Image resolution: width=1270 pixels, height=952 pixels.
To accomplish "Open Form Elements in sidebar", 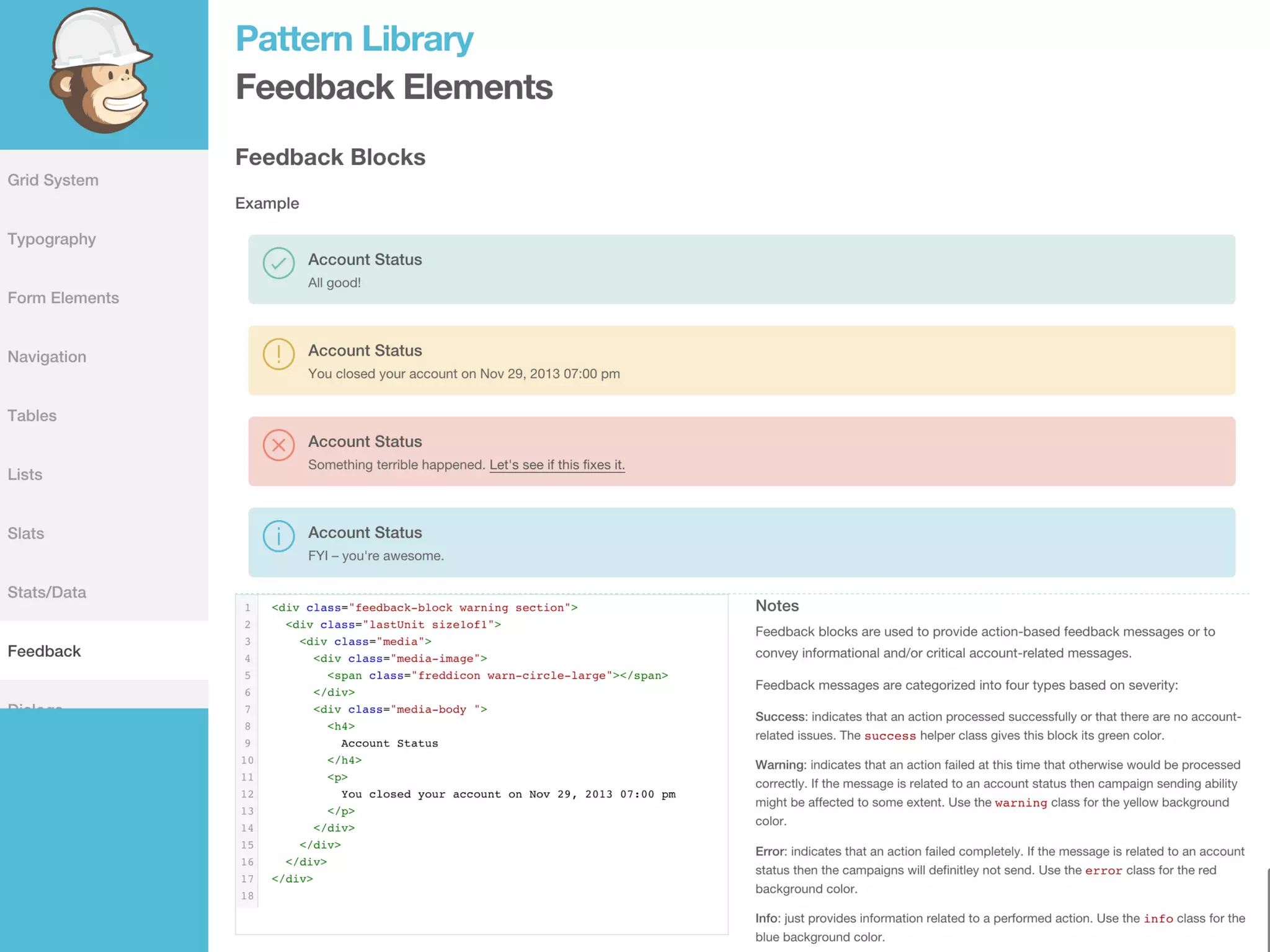I will (x=63, y=297).
